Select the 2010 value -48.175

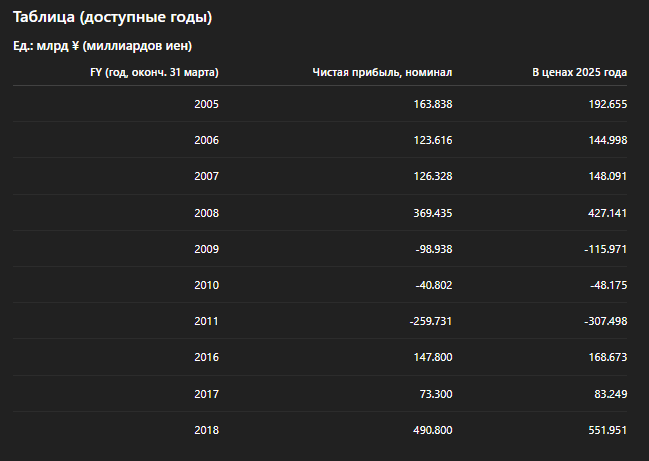(608, 285)
